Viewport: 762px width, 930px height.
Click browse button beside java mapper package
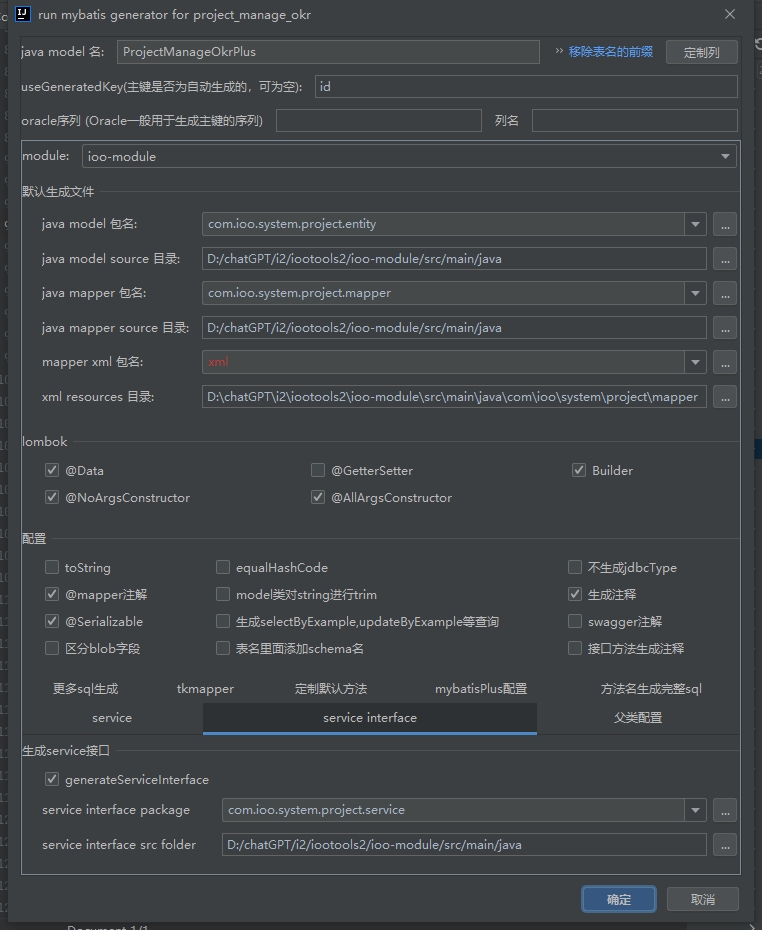(x=725, y=294)
